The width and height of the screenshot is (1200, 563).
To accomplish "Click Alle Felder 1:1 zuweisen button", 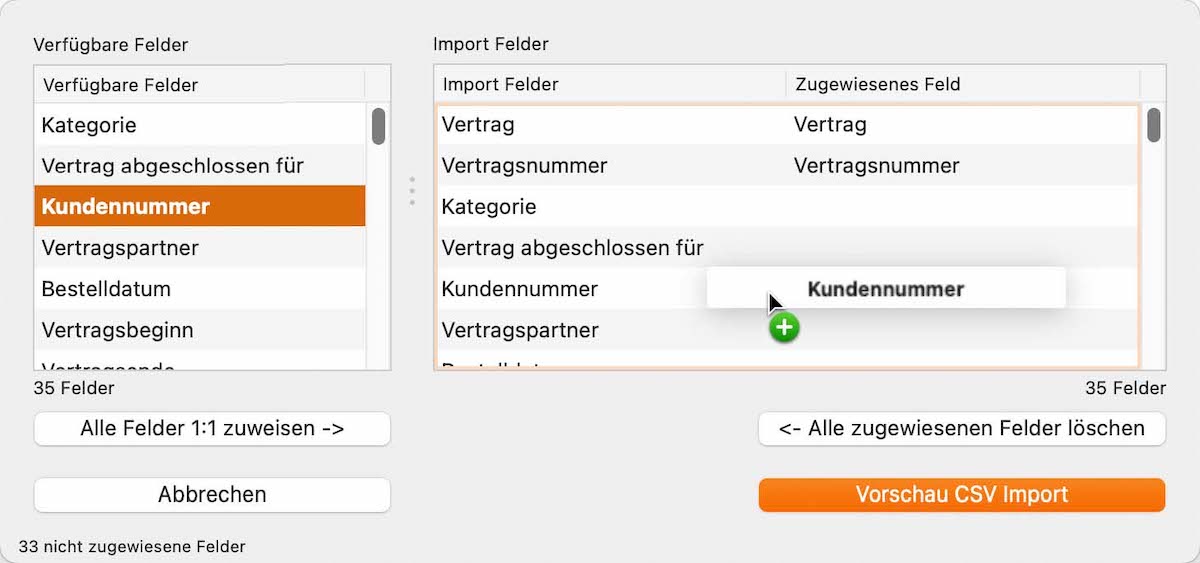I will (x=212, y=429).
